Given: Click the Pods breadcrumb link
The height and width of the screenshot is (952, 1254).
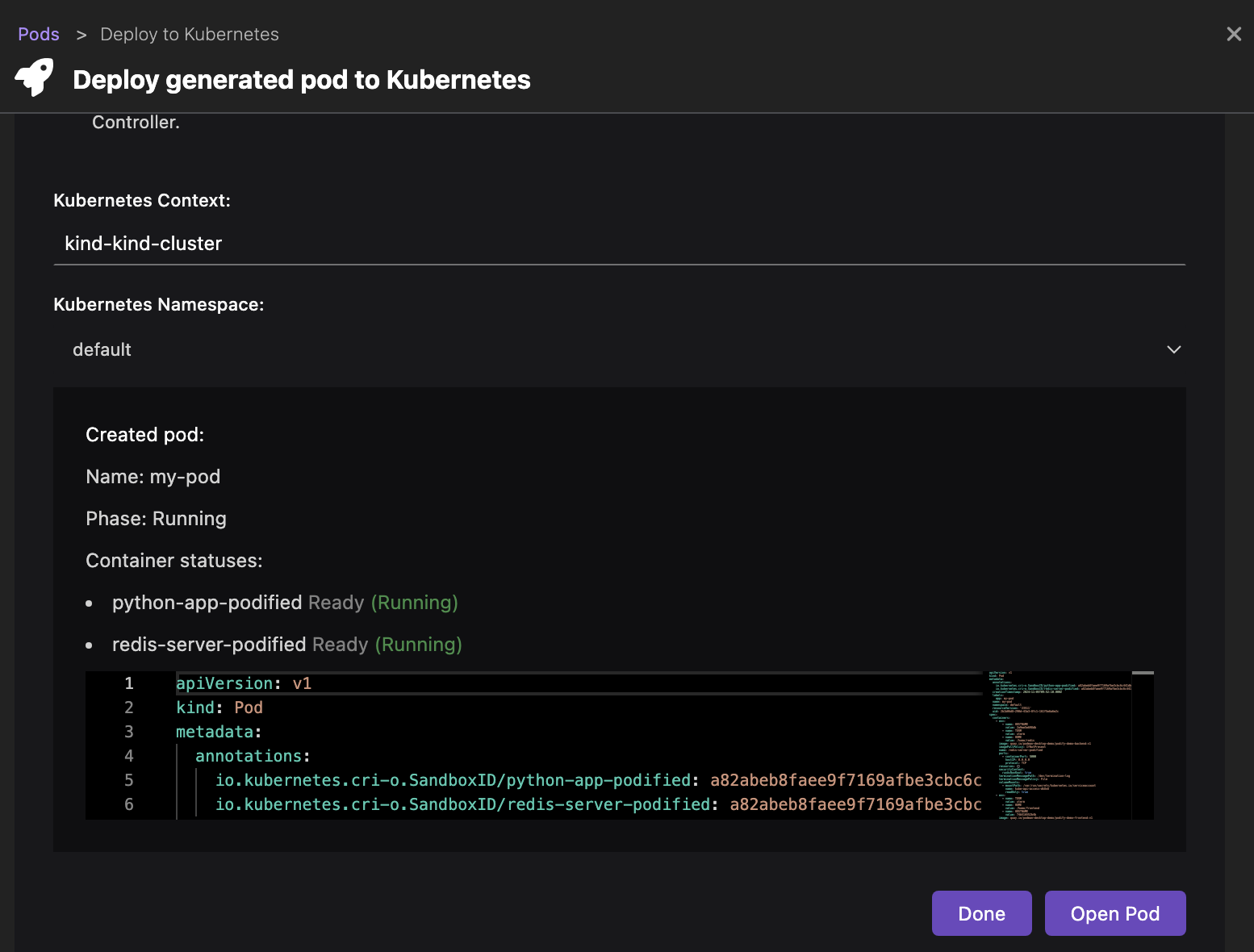Looking at the screenshot, I should click(x=39, y=34).
